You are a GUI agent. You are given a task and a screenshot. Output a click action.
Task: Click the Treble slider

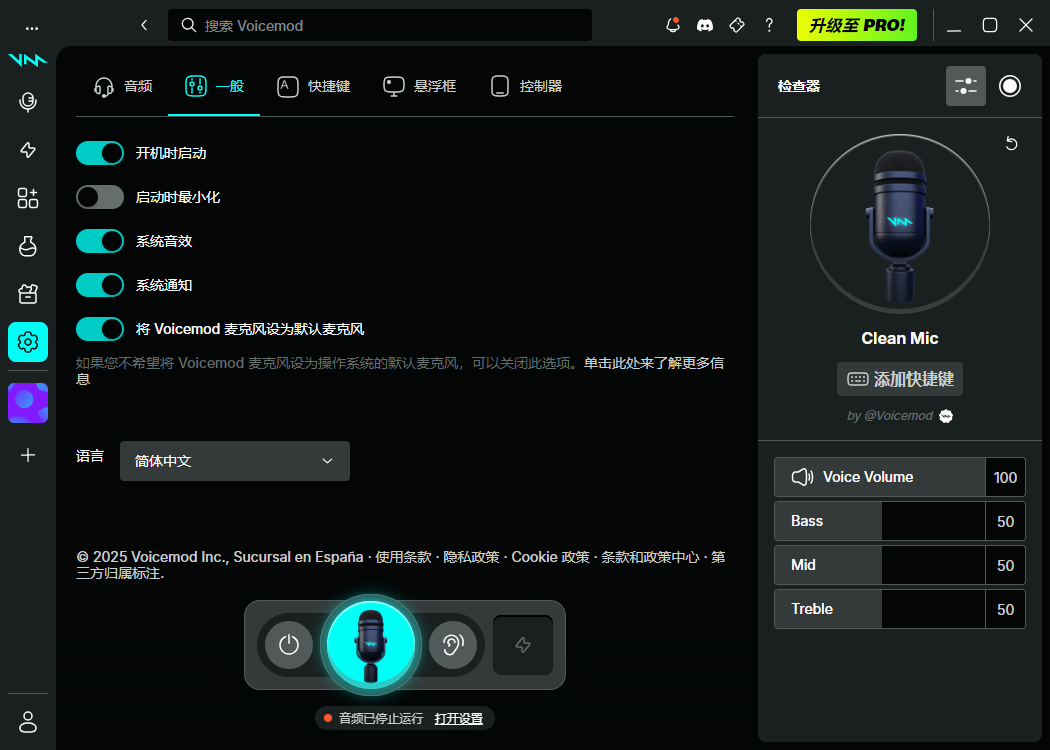pos(880,609)
